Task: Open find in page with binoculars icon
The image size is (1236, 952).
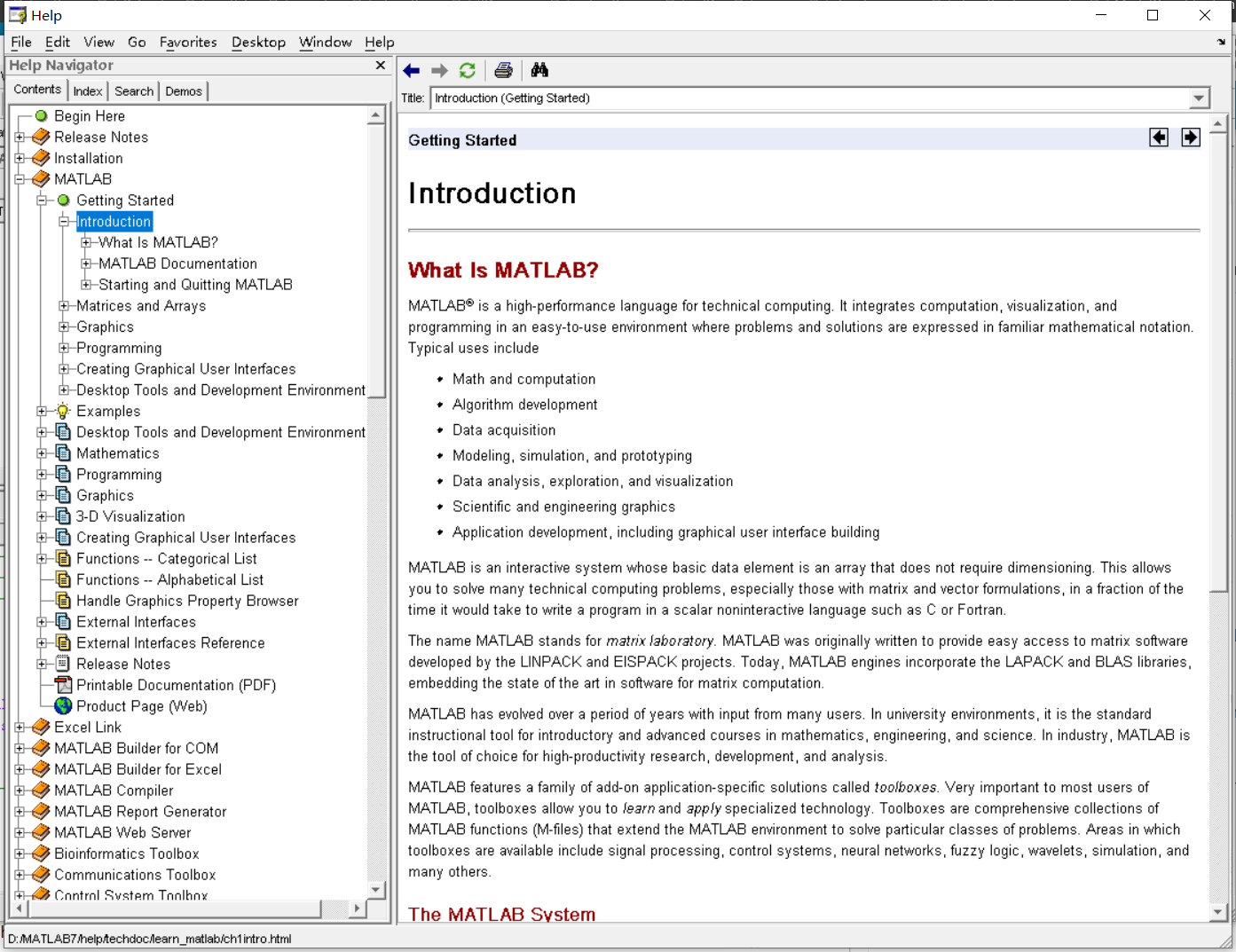Action: [x=539, y=70]
